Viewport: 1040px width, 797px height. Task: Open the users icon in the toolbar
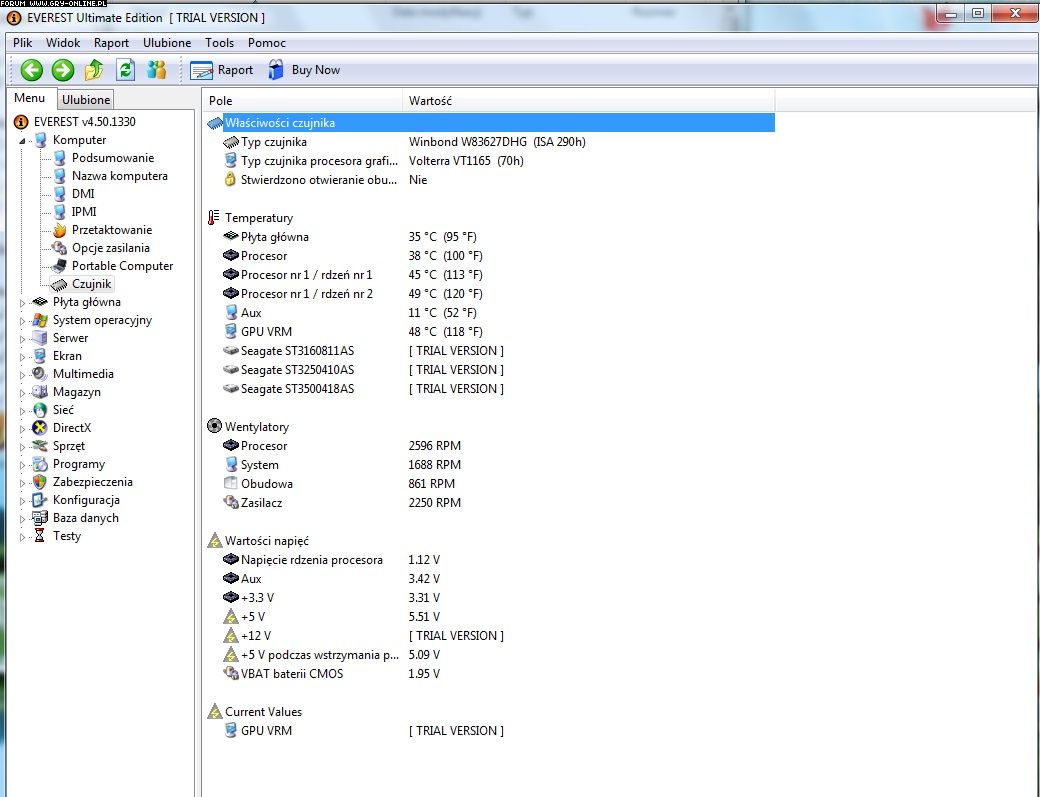[157, 70]
